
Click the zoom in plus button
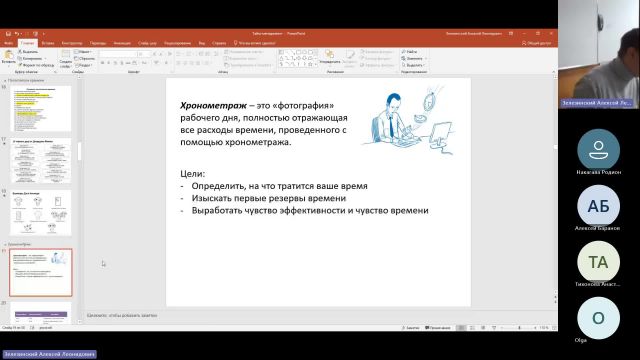pos(536,328)
